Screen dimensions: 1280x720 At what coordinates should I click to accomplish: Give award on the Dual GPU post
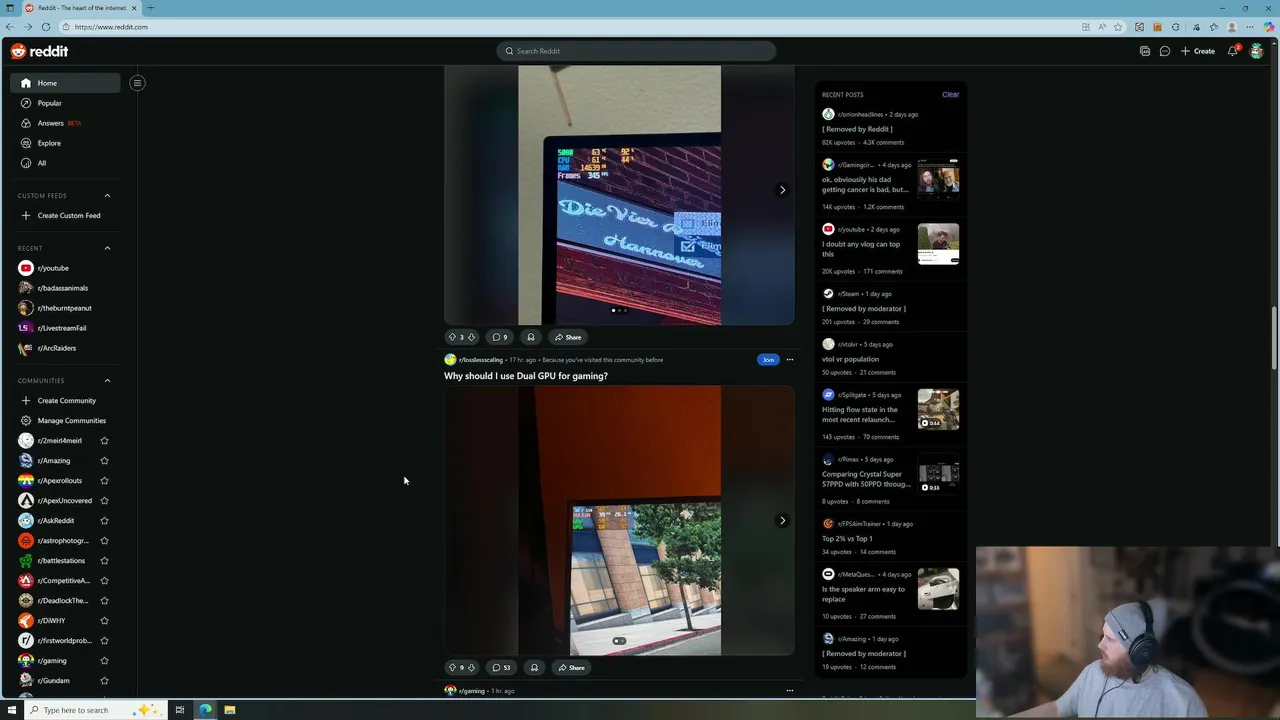[534, 667]
